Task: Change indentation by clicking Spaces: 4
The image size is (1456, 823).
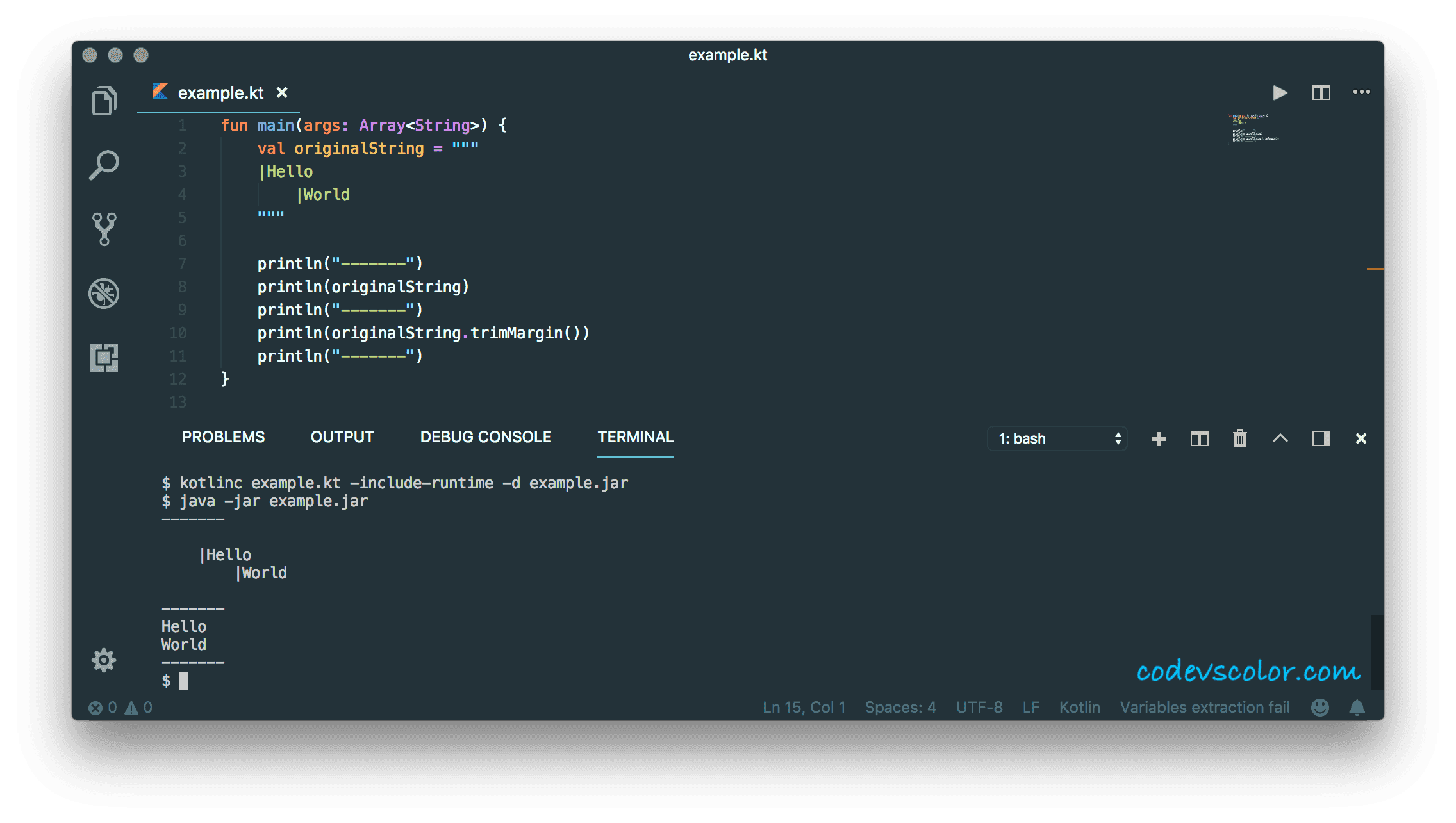Action: tap(900, 707)
